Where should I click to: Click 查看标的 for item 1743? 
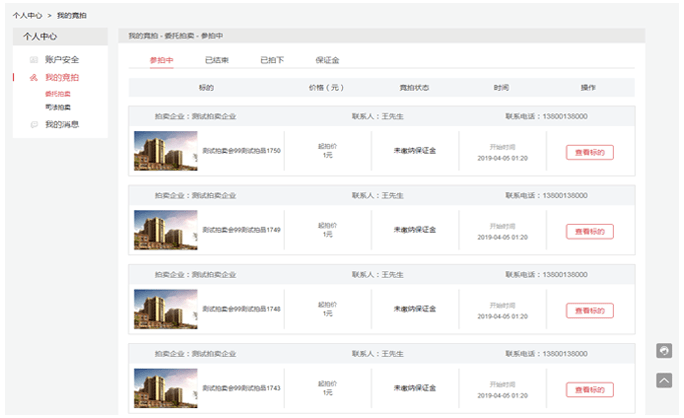point(590,390)
